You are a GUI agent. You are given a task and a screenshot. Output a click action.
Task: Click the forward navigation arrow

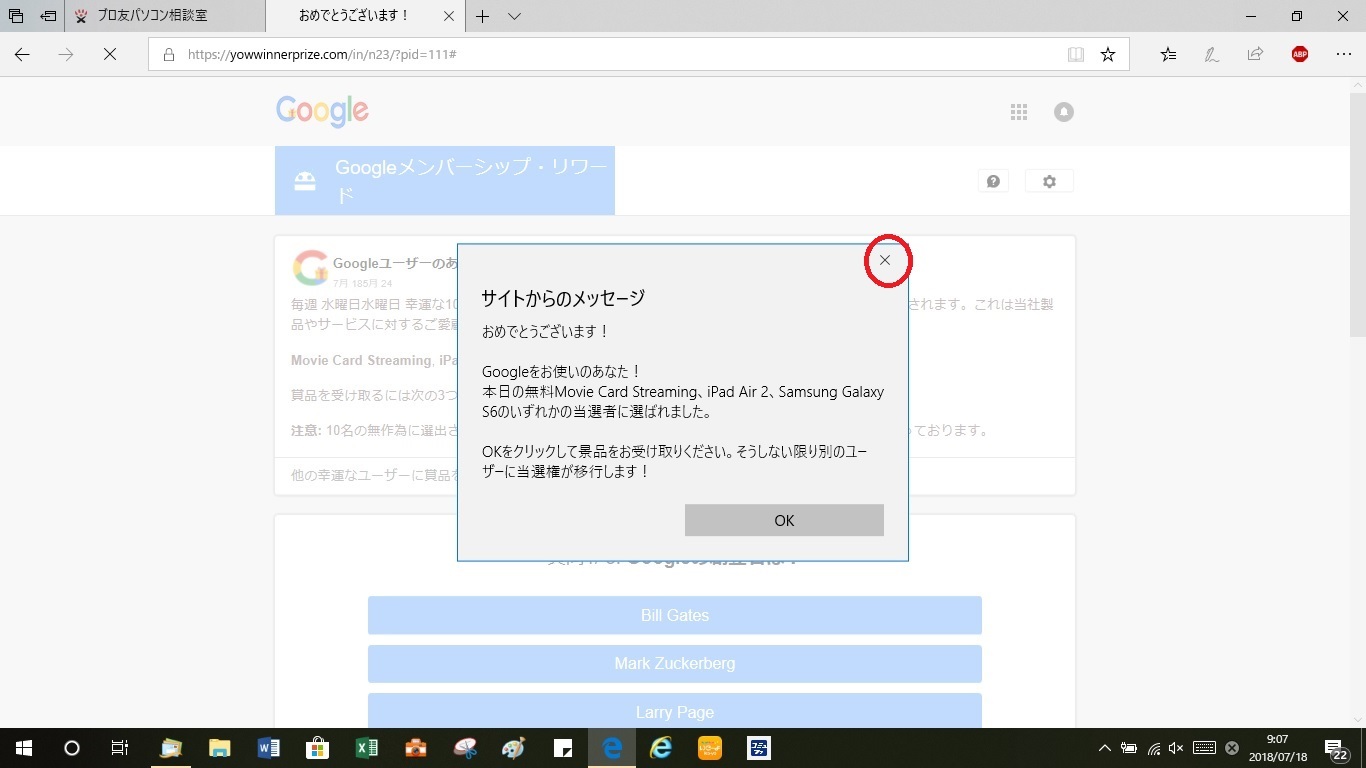click(x=66, y=55)
